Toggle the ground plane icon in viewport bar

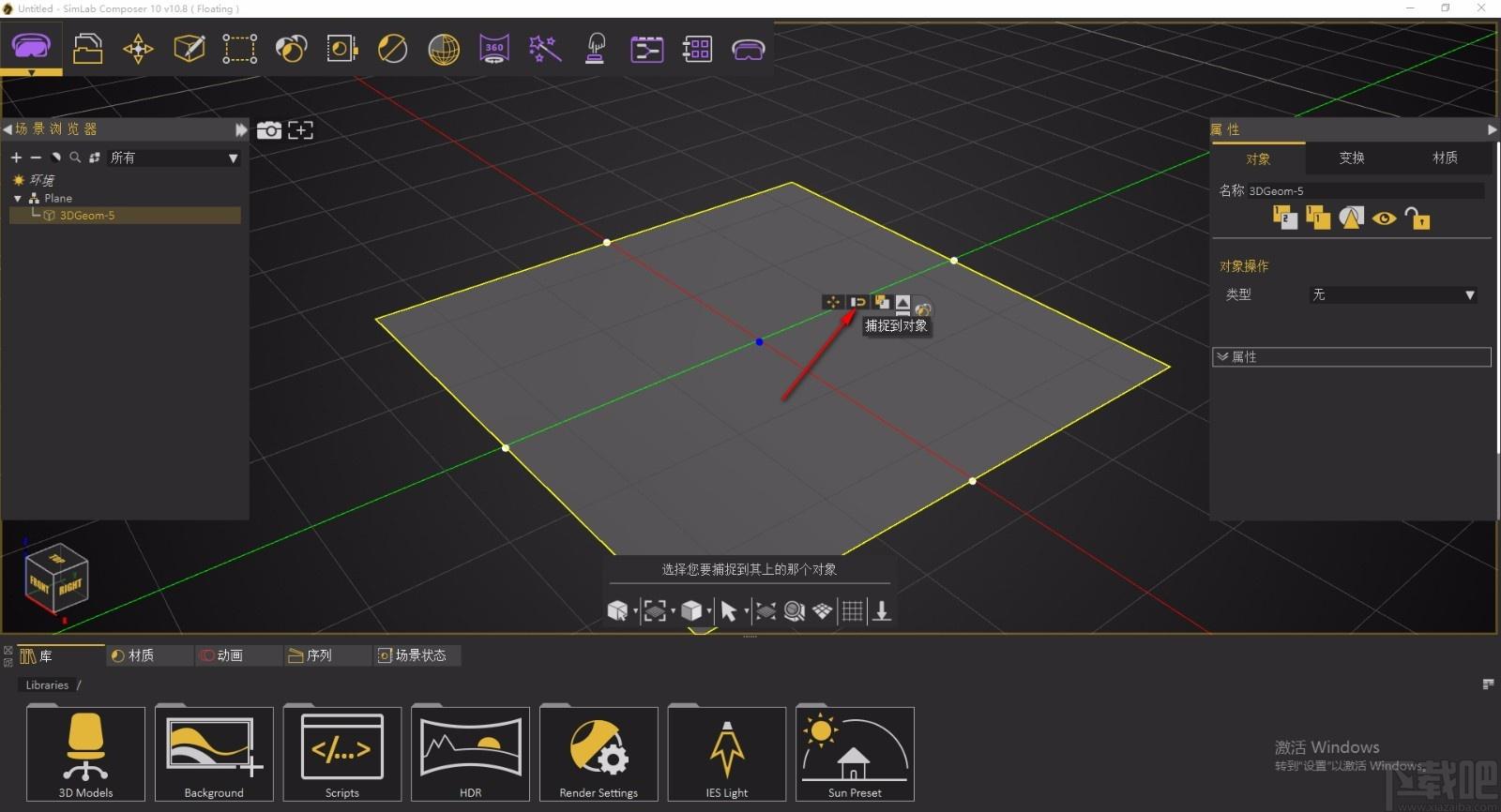823,611
